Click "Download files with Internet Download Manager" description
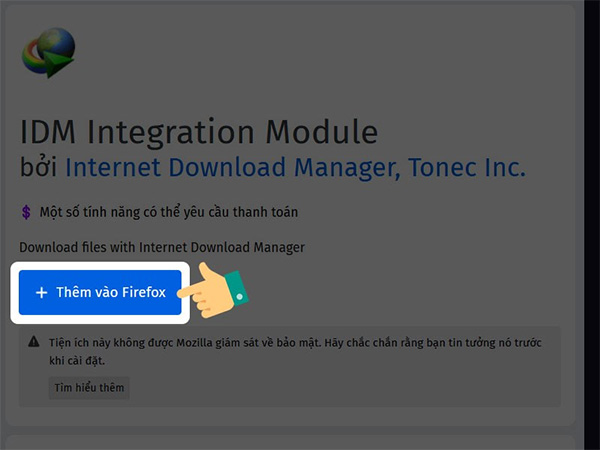The height and width of the screenshot is (450, 600). tap(162, 247)
